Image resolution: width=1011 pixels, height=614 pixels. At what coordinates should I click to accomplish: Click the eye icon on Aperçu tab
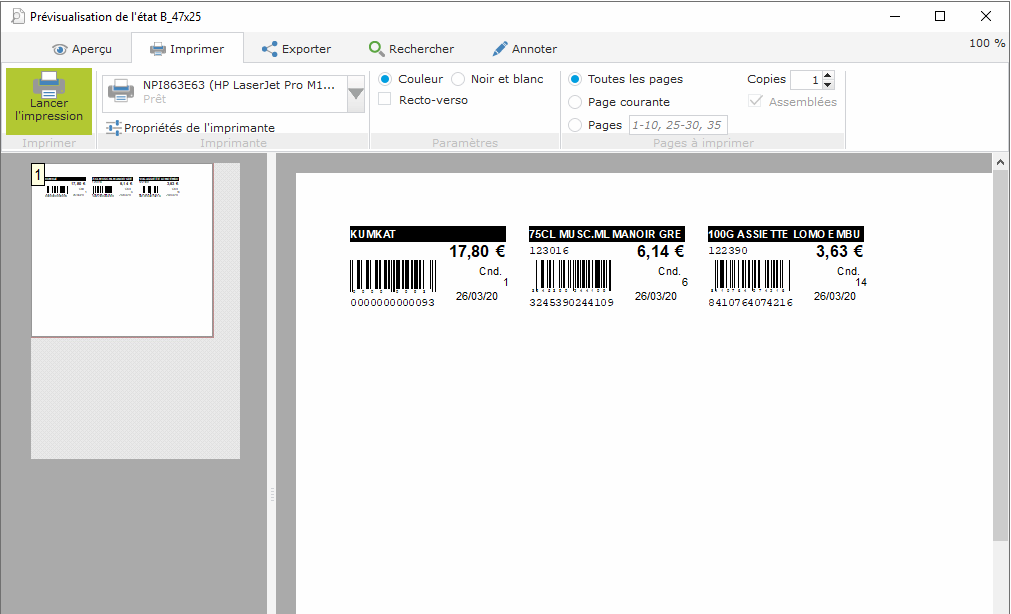(x=60, y=49)
